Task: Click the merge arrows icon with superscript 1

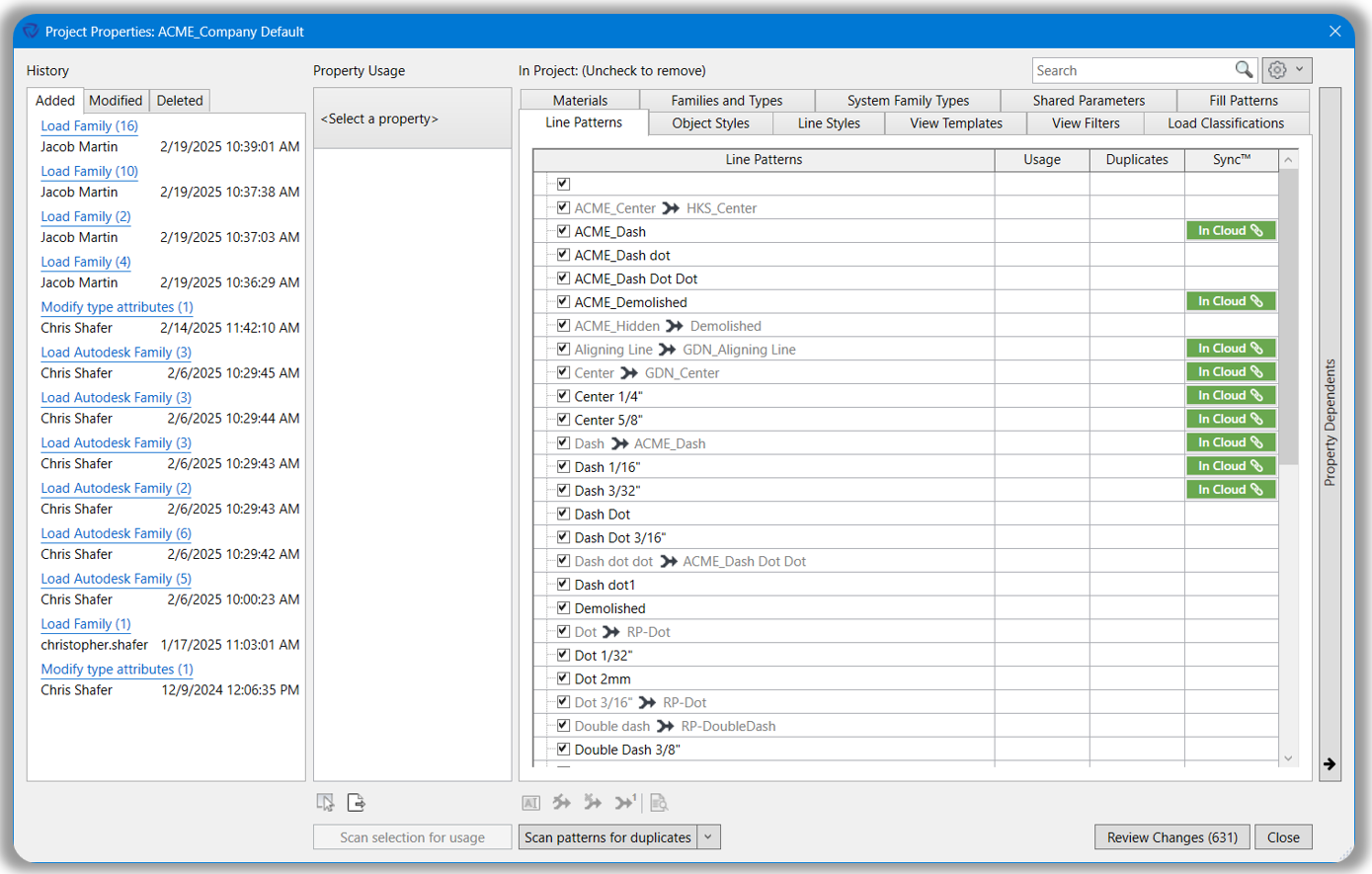Action: click(x=626, y=803)
